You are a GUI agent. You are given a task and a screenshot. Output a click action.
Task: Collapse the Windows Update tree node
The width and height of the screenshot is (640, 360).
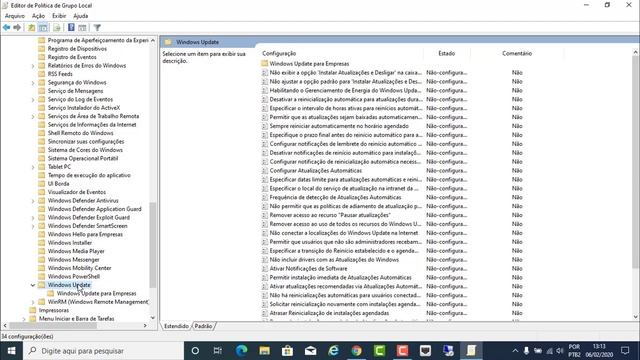click(x=33, y=285)
